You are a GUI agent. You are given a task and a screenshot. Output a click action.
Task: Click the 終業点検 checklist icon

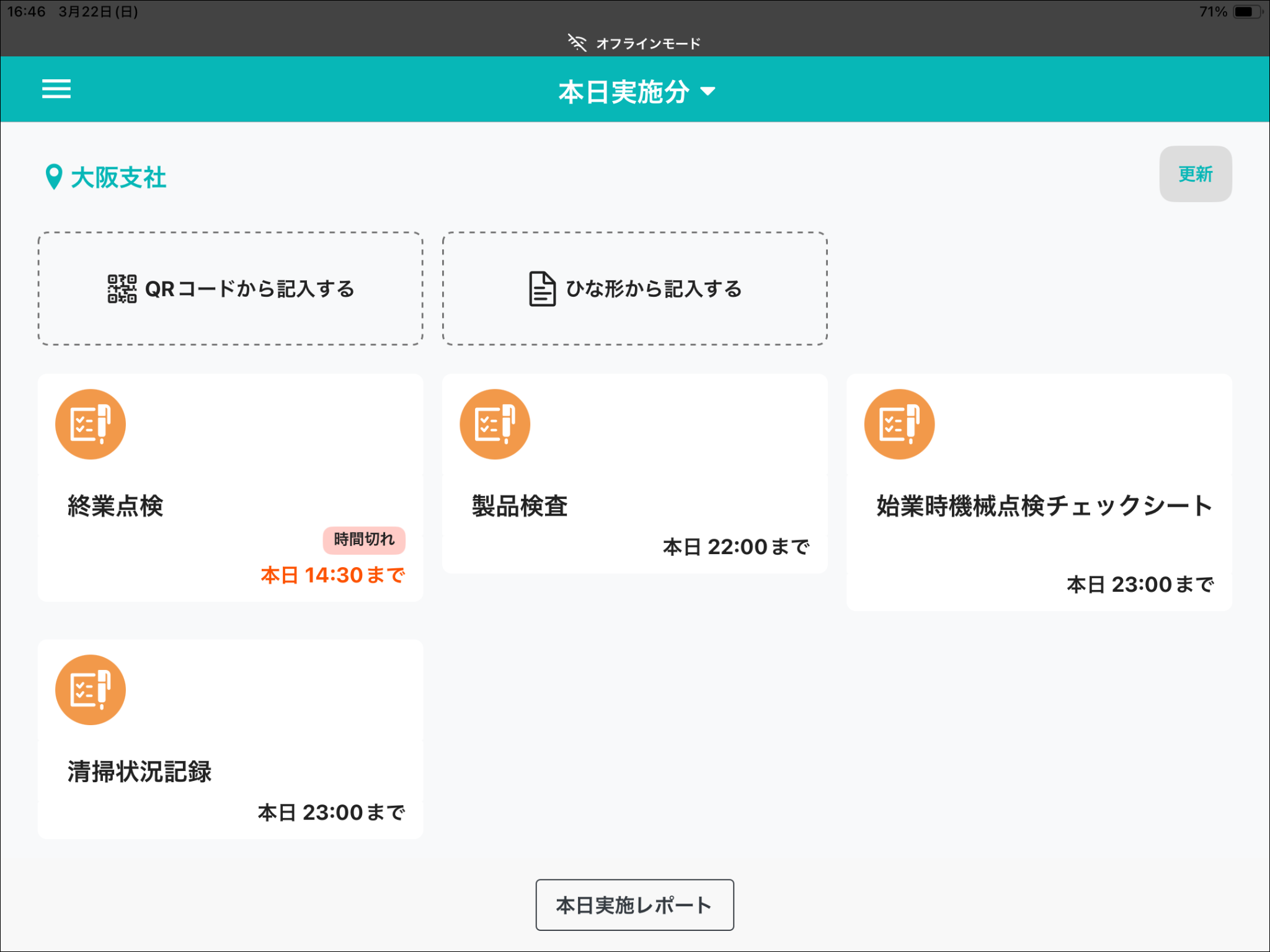click(91, 425)
